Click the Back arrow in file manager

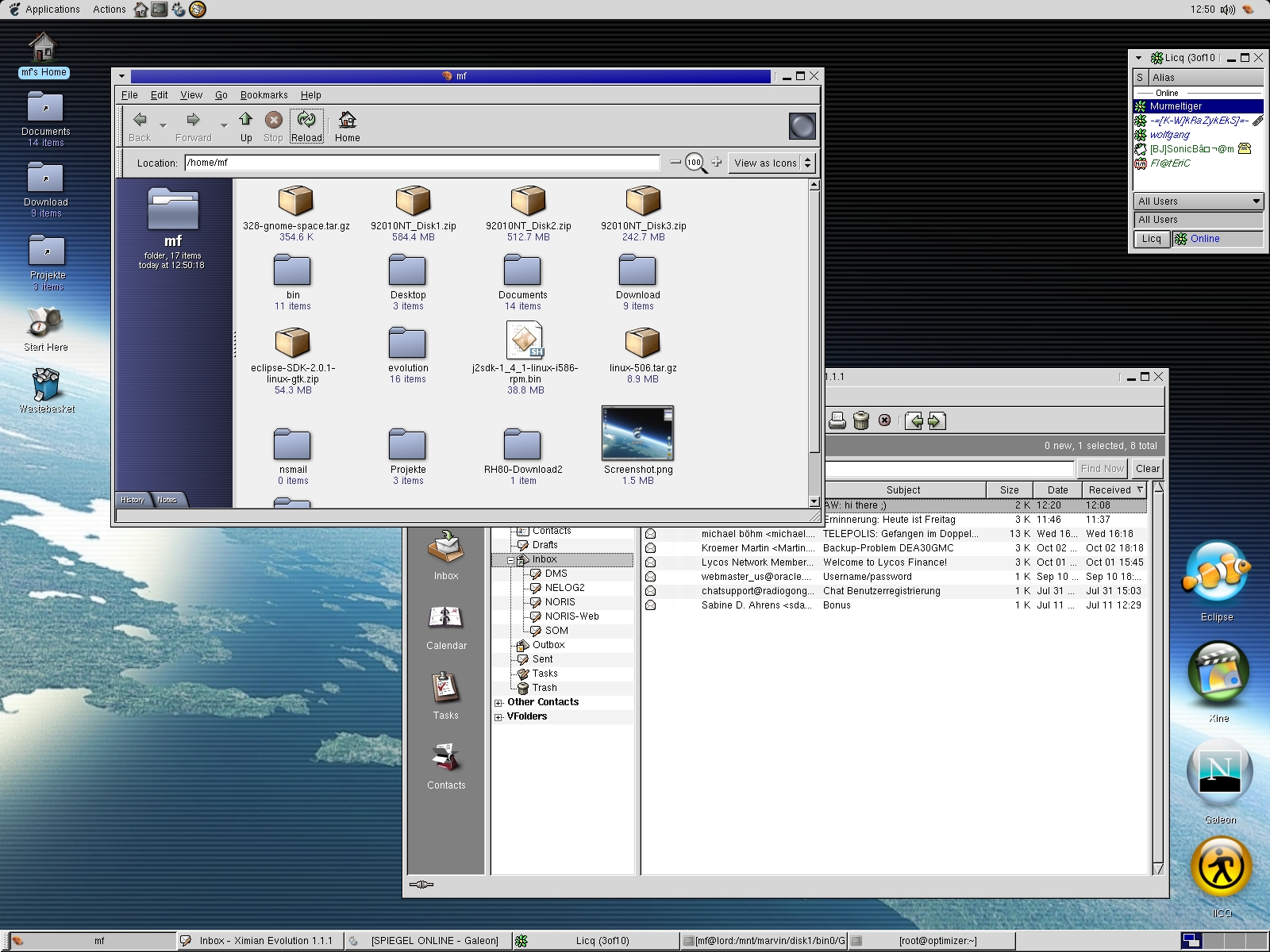click(140, 120)
